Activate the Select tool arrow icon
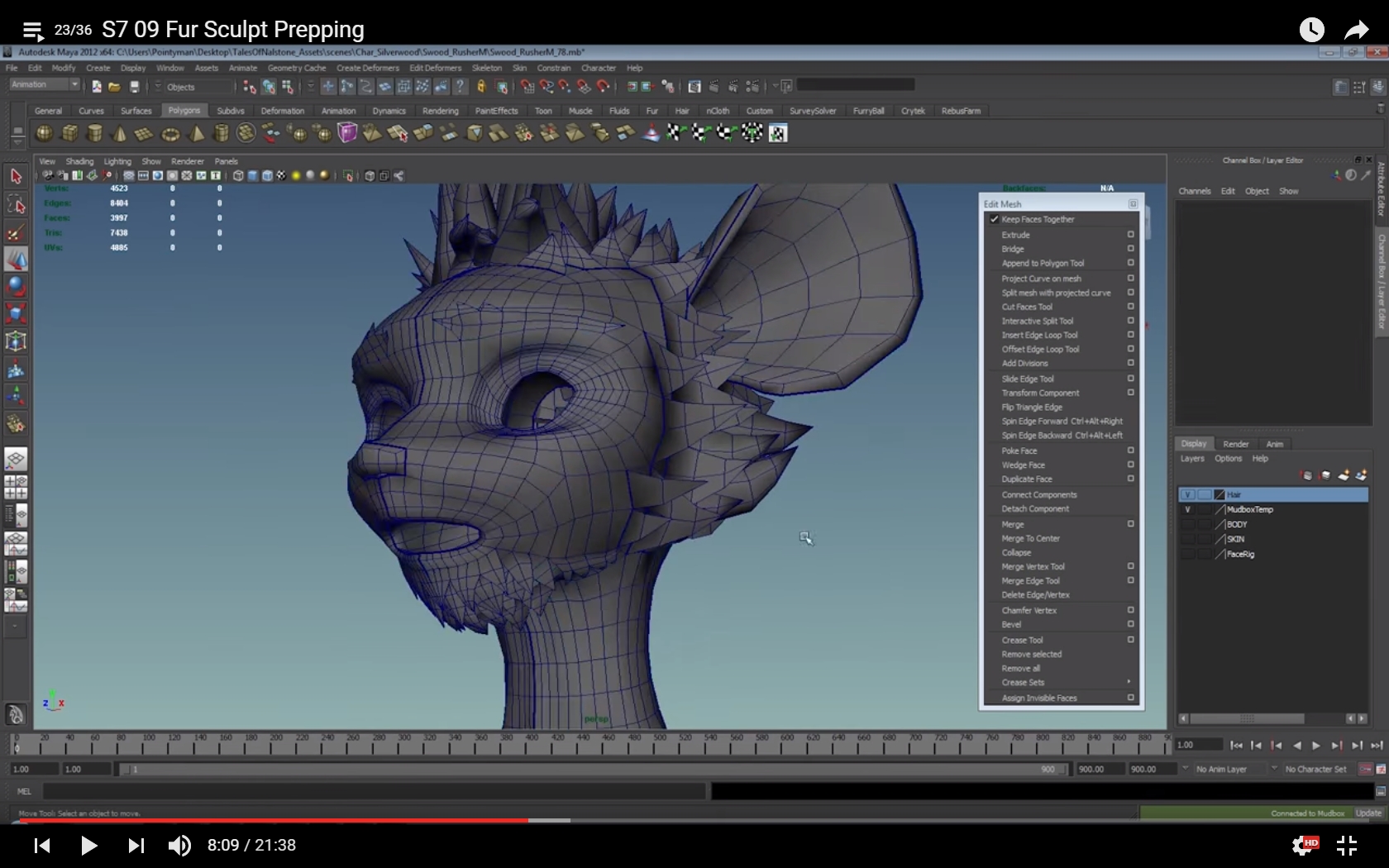 click(16, 176)
